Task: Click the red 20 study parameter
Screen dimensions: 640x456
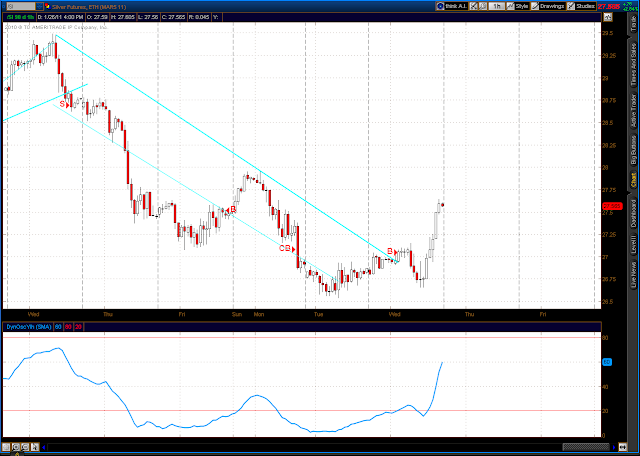Action: click(x=78, y=327)
